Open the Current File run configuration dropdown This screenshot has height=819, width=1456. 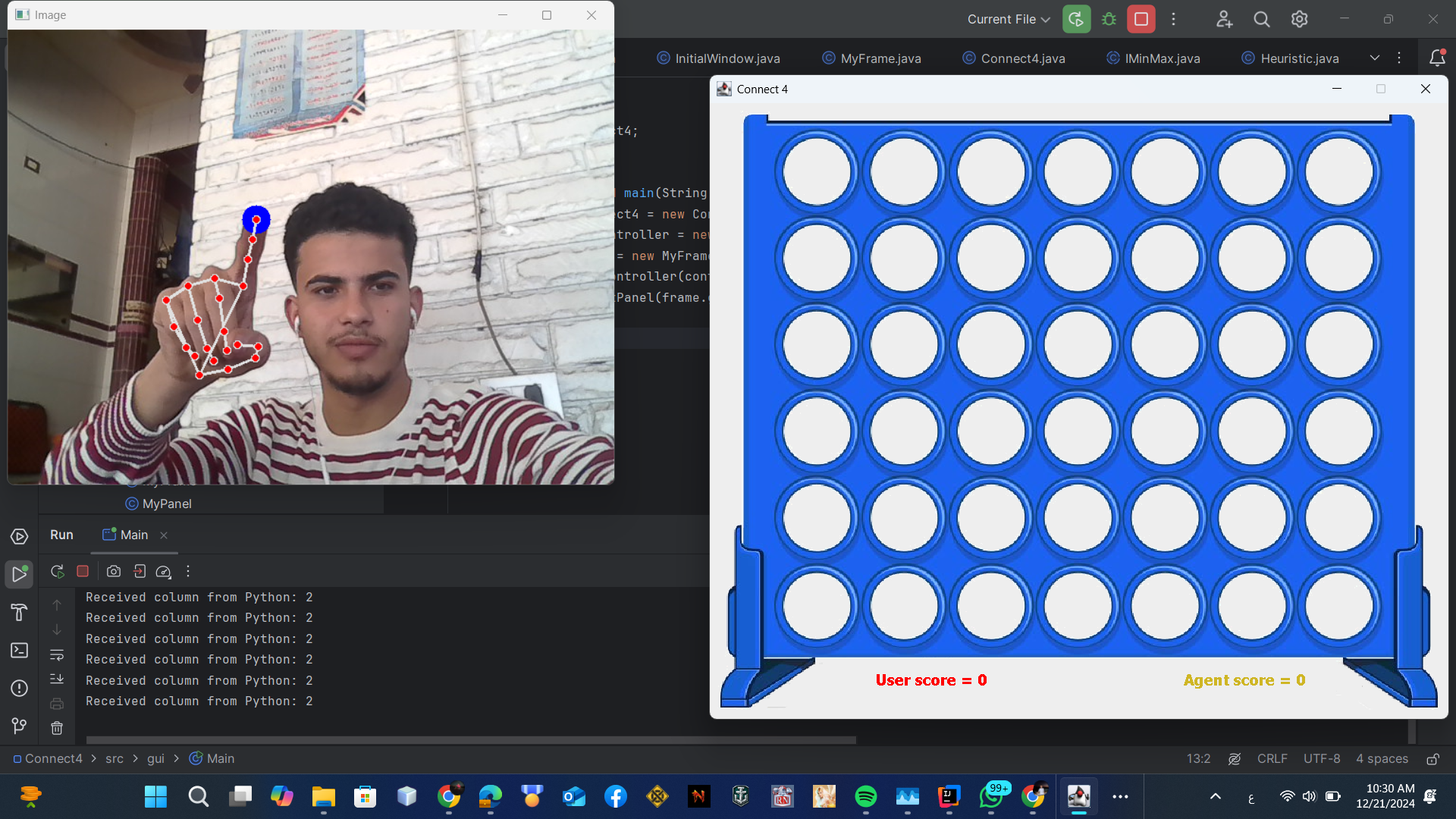click(1008, 19)
